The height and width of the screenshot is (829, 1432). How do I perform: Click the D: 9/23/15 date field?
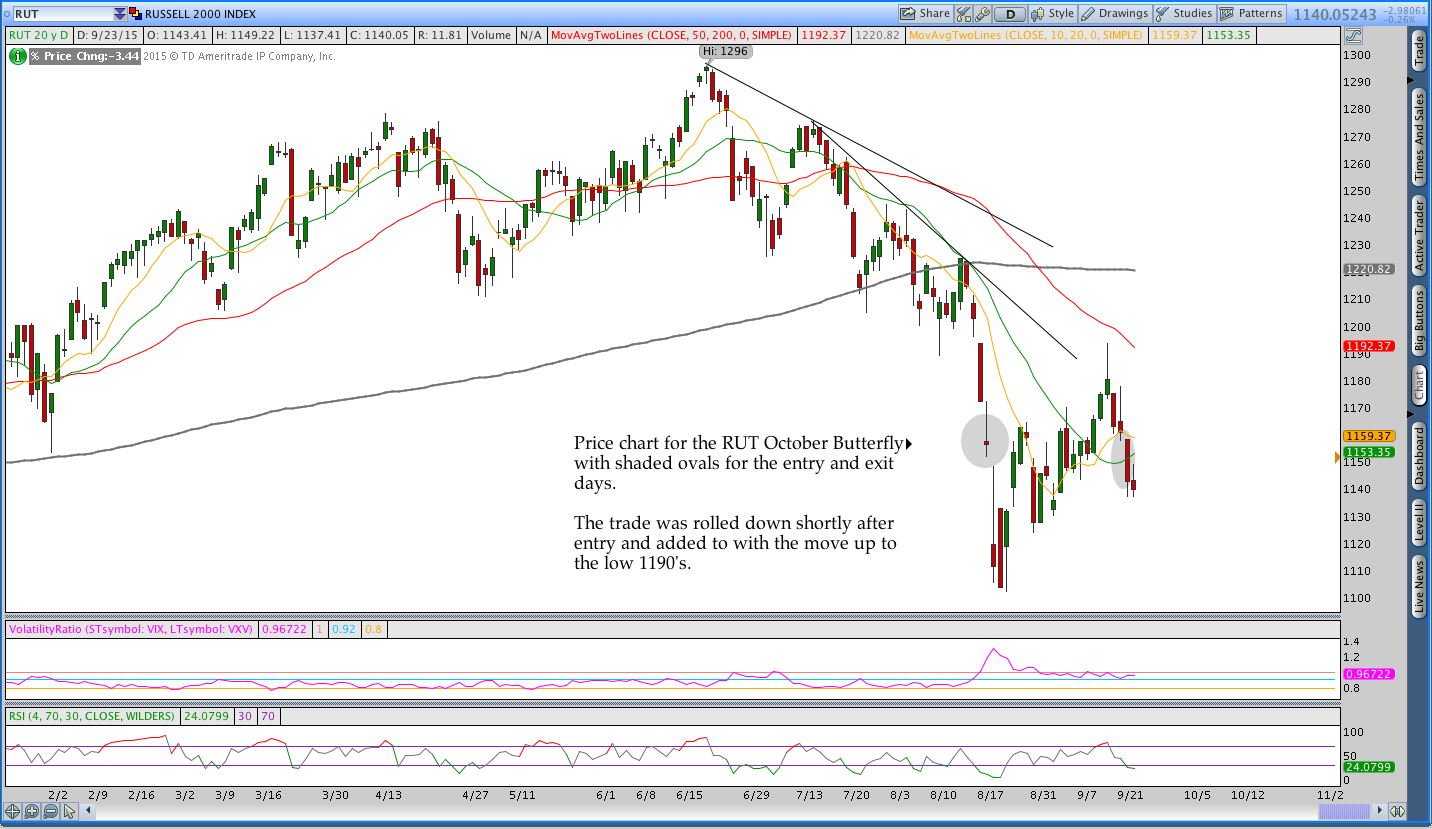point(108,35)
